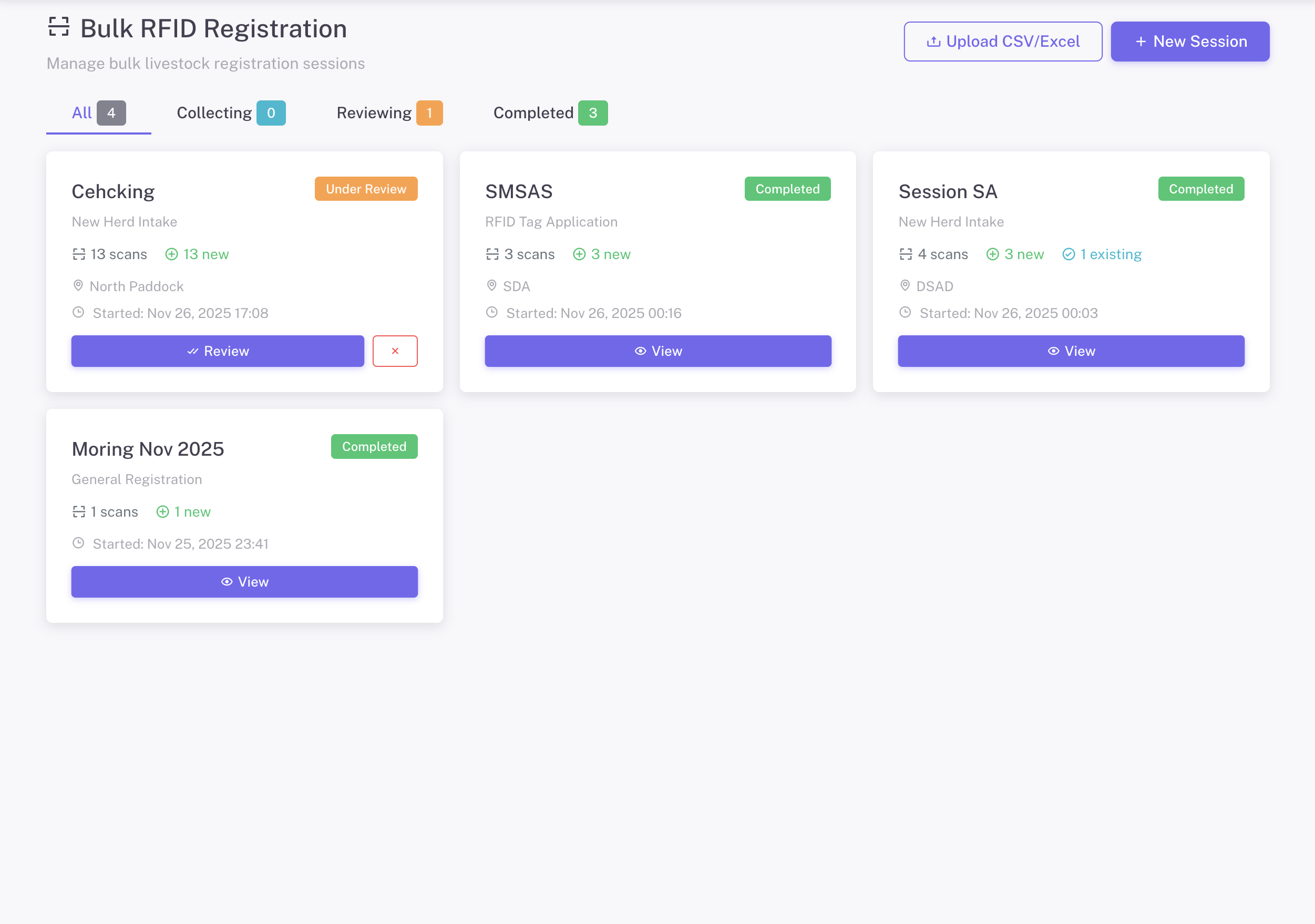Start a New Session
1315x924 pixels.
[x=1189, y=41]
